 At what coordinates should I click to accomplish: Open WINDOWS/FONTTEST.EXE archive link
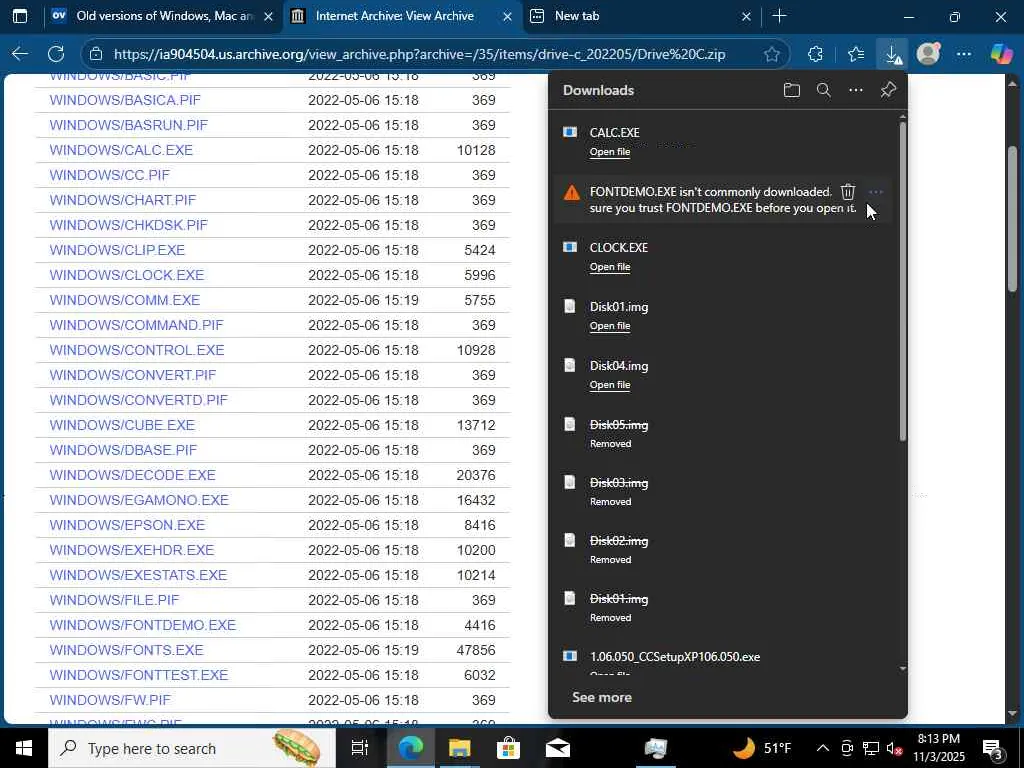point(139,675)
